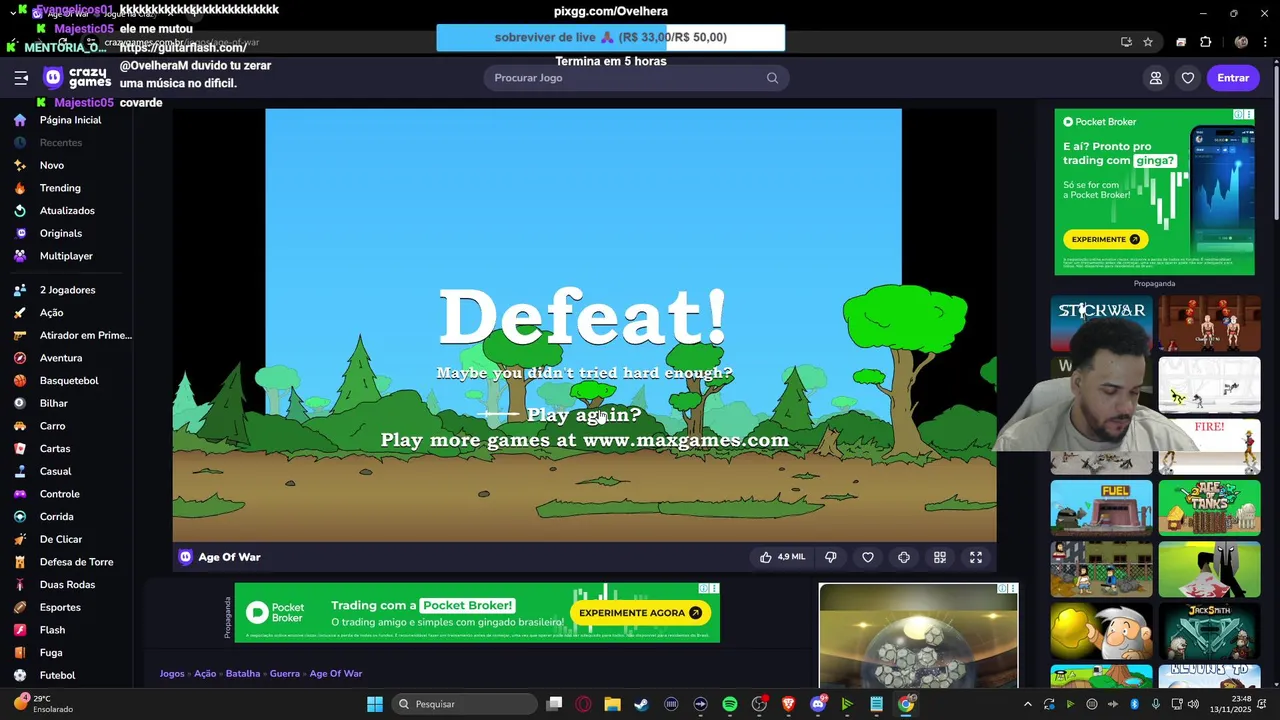Open Brave browser from the taskbar
Screen dimensions: 1280x720
788,704
